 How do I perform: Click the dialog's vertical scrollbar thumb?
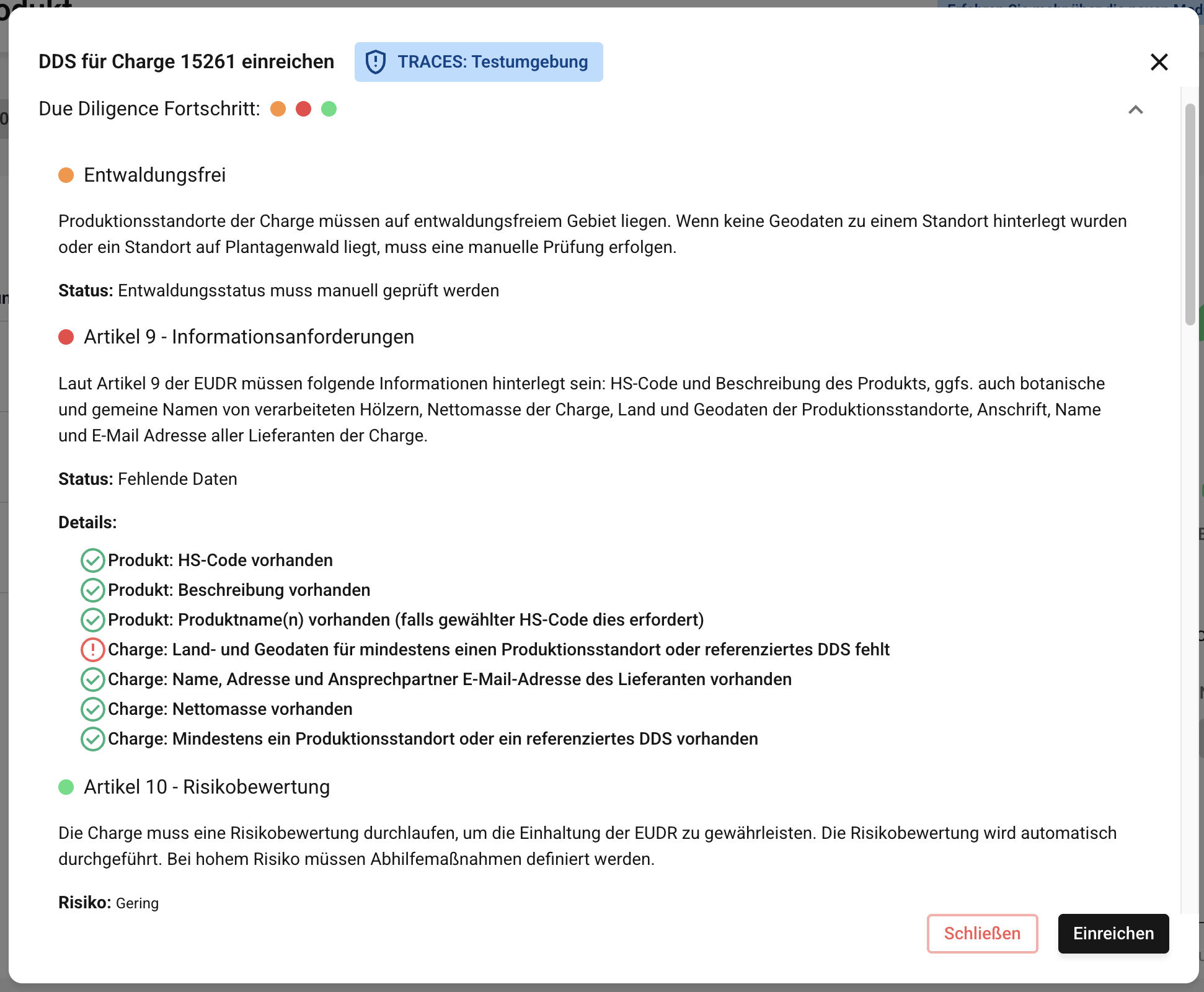coord(1190,214)
